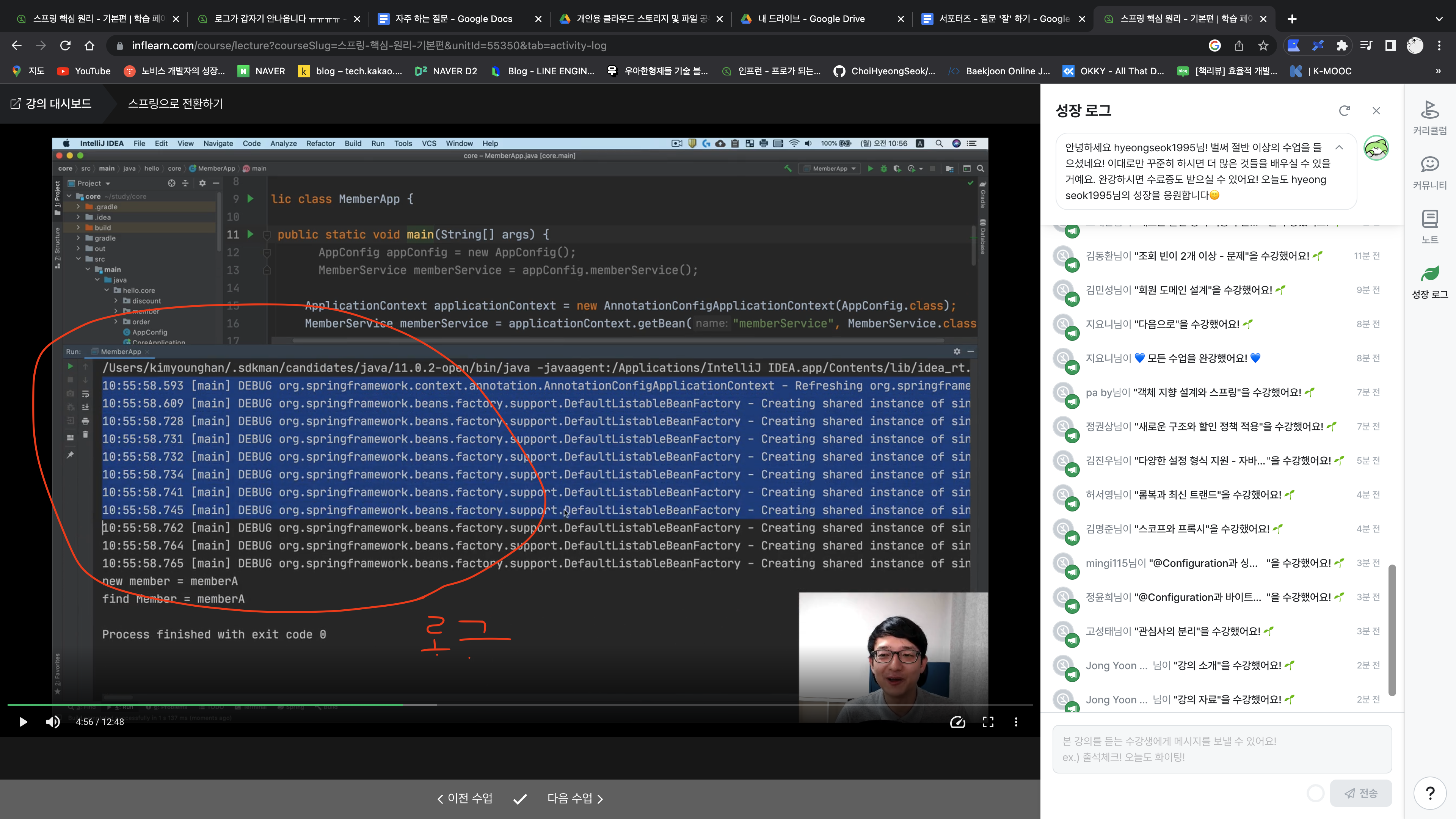
Task: Open Chrome profile avatar
Action: [x=1415, y=46]
